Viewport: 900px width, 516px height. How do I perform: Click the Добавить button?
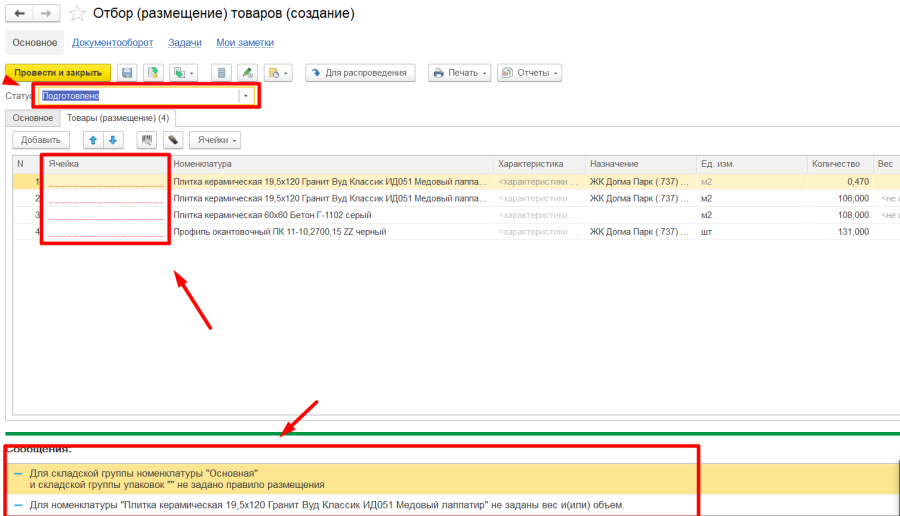pos(41,140)
